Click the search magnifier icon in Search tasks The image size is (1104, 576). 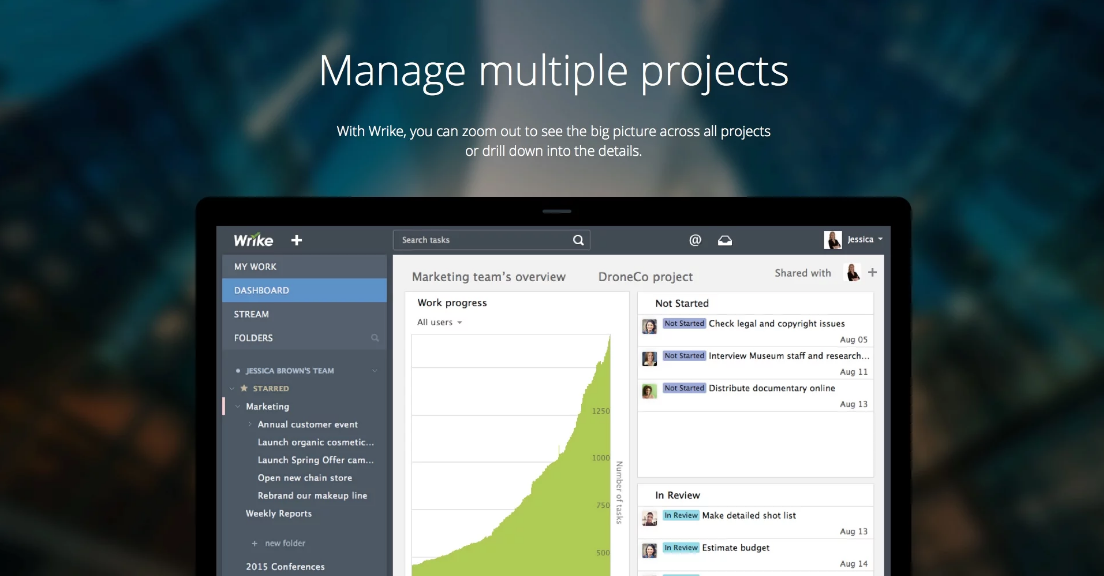[x=578, y=240]
